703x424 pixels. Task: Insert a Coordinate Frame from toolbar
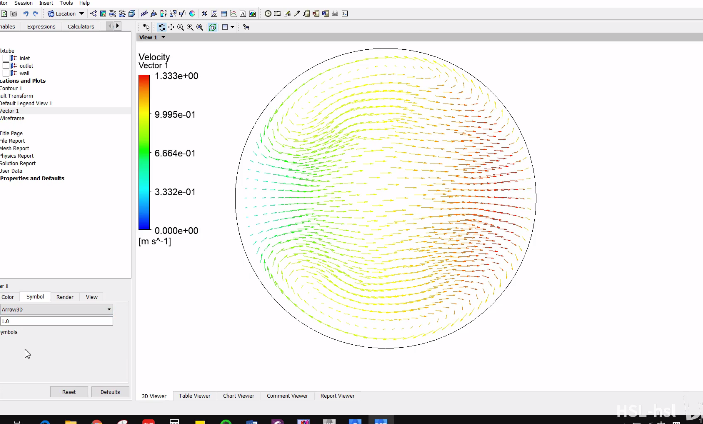[153, 13]
